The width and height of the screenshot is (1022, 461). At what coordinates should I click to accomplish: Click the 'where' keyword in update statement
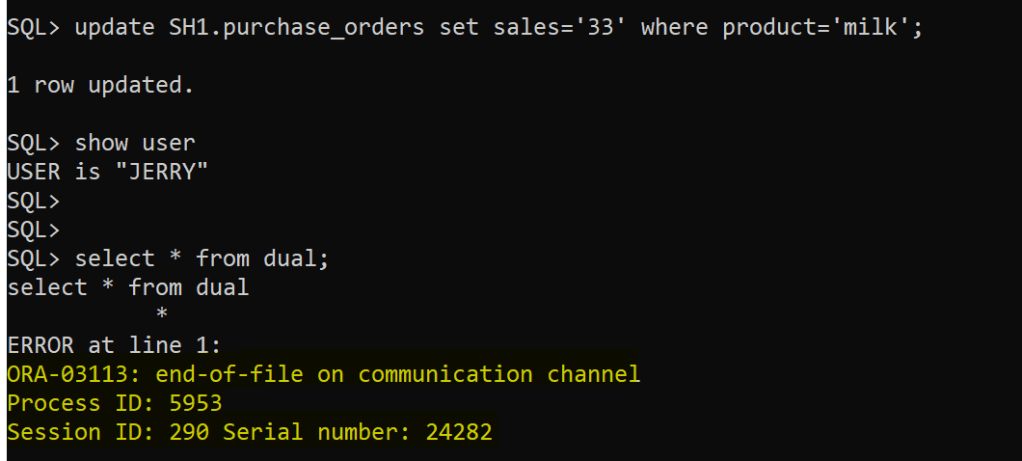(673, 28)
